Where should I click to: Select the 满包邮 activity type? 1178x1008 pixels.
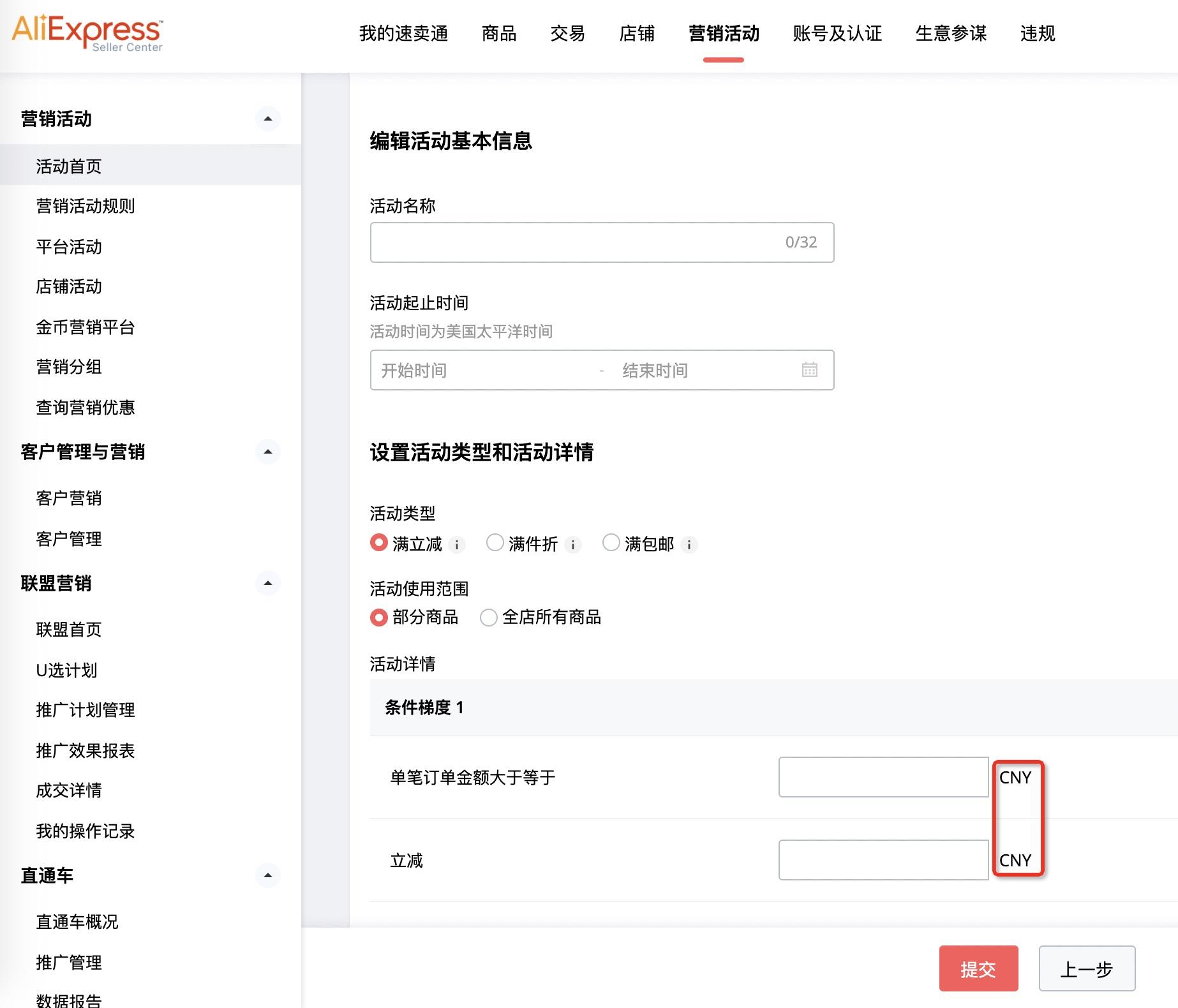click(611, 542)
